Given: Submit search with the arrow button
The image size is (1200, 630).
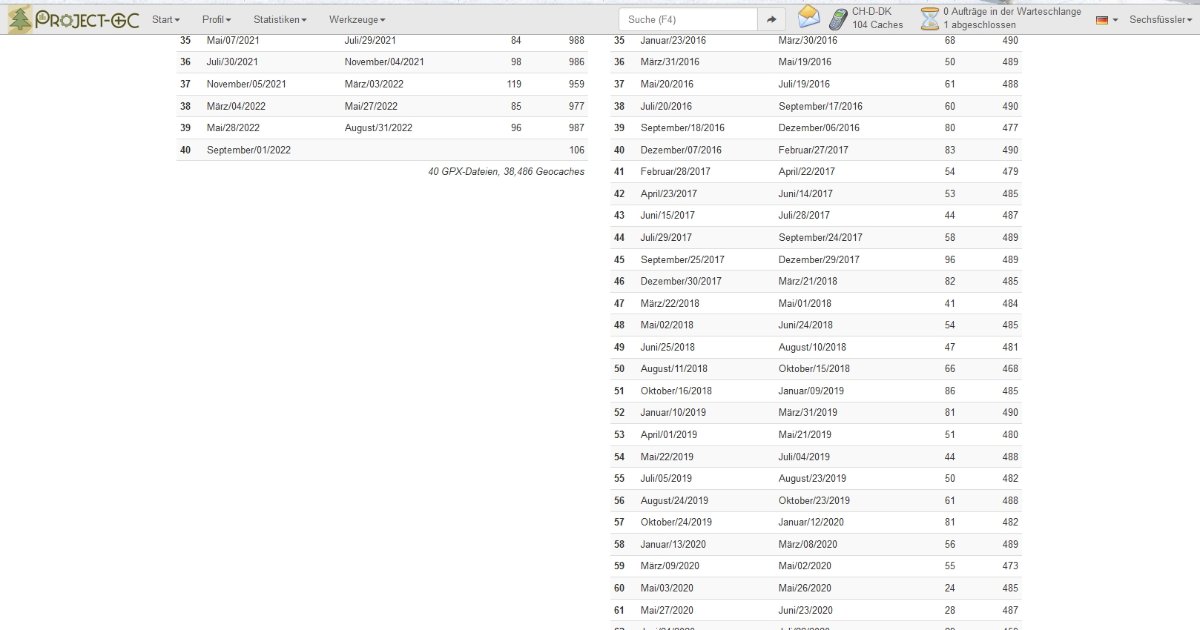Looking at the screenshot, I should 772,19.
